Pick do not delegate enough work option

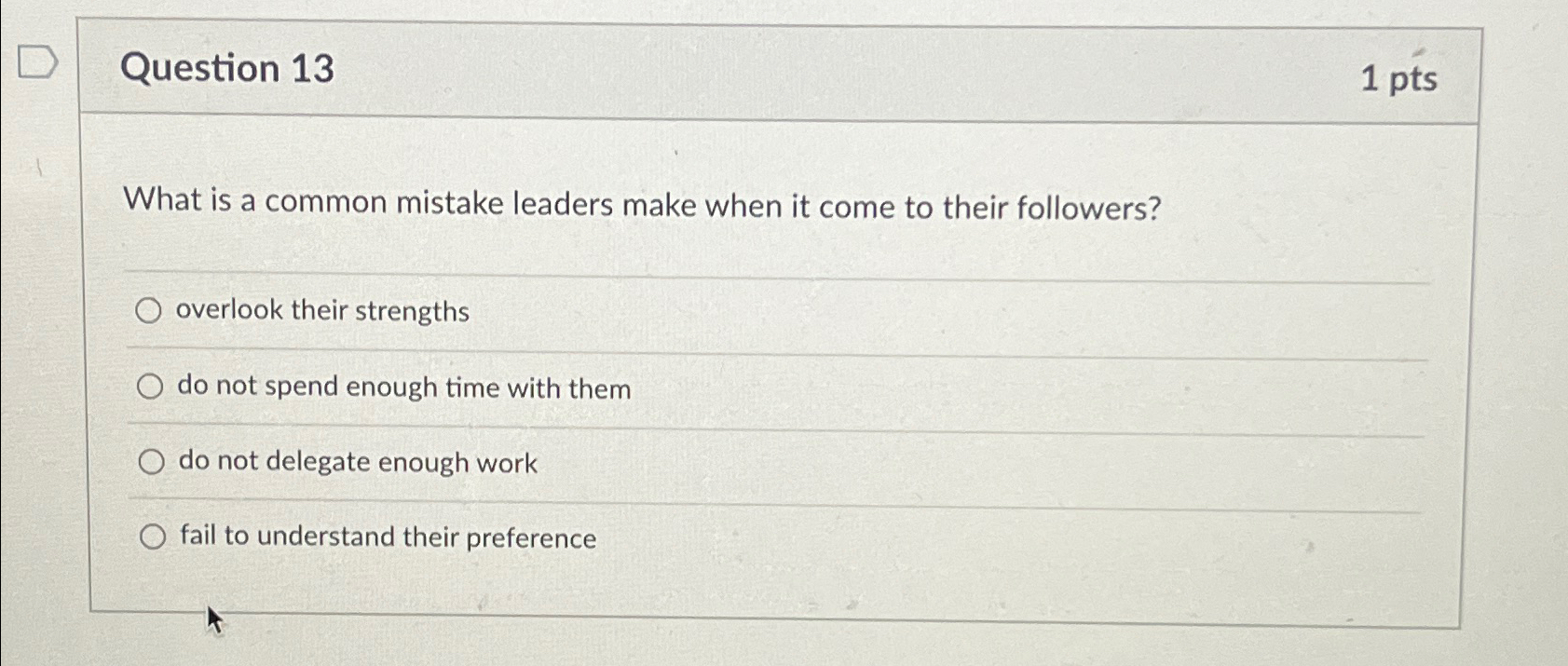[x=151, y=461]
